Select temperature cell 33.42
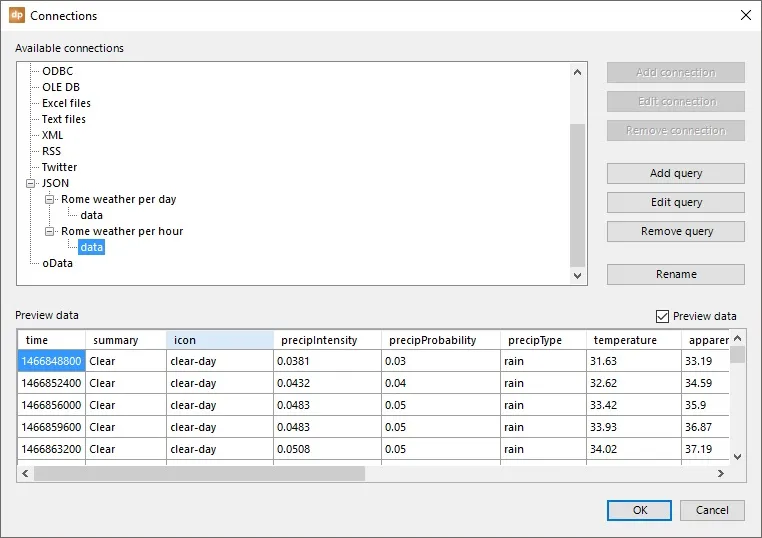 point(634,405)
